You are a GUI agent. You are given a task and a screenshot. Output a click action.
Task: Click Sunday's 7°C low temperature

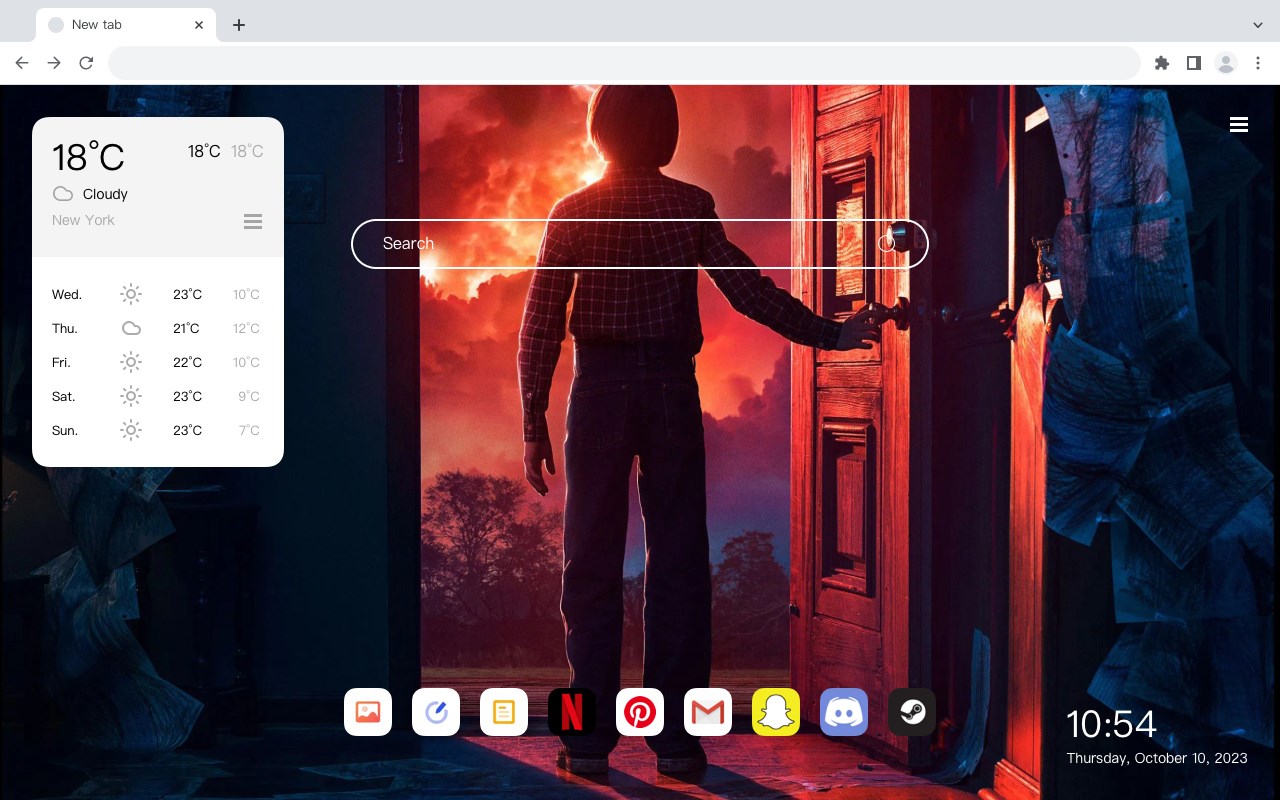tap(249, 430)
